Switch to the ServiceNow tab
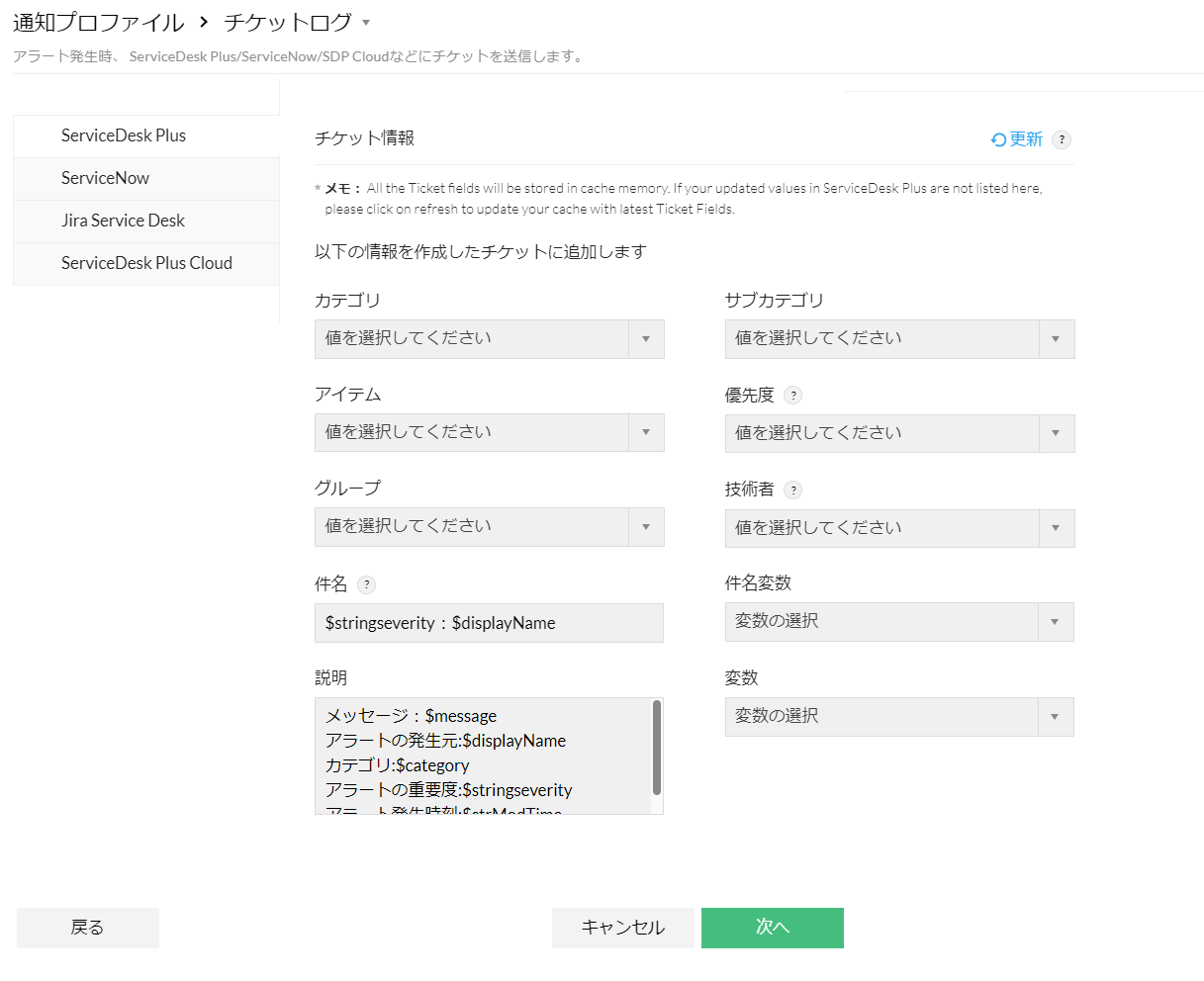 [x=106, y=179]
